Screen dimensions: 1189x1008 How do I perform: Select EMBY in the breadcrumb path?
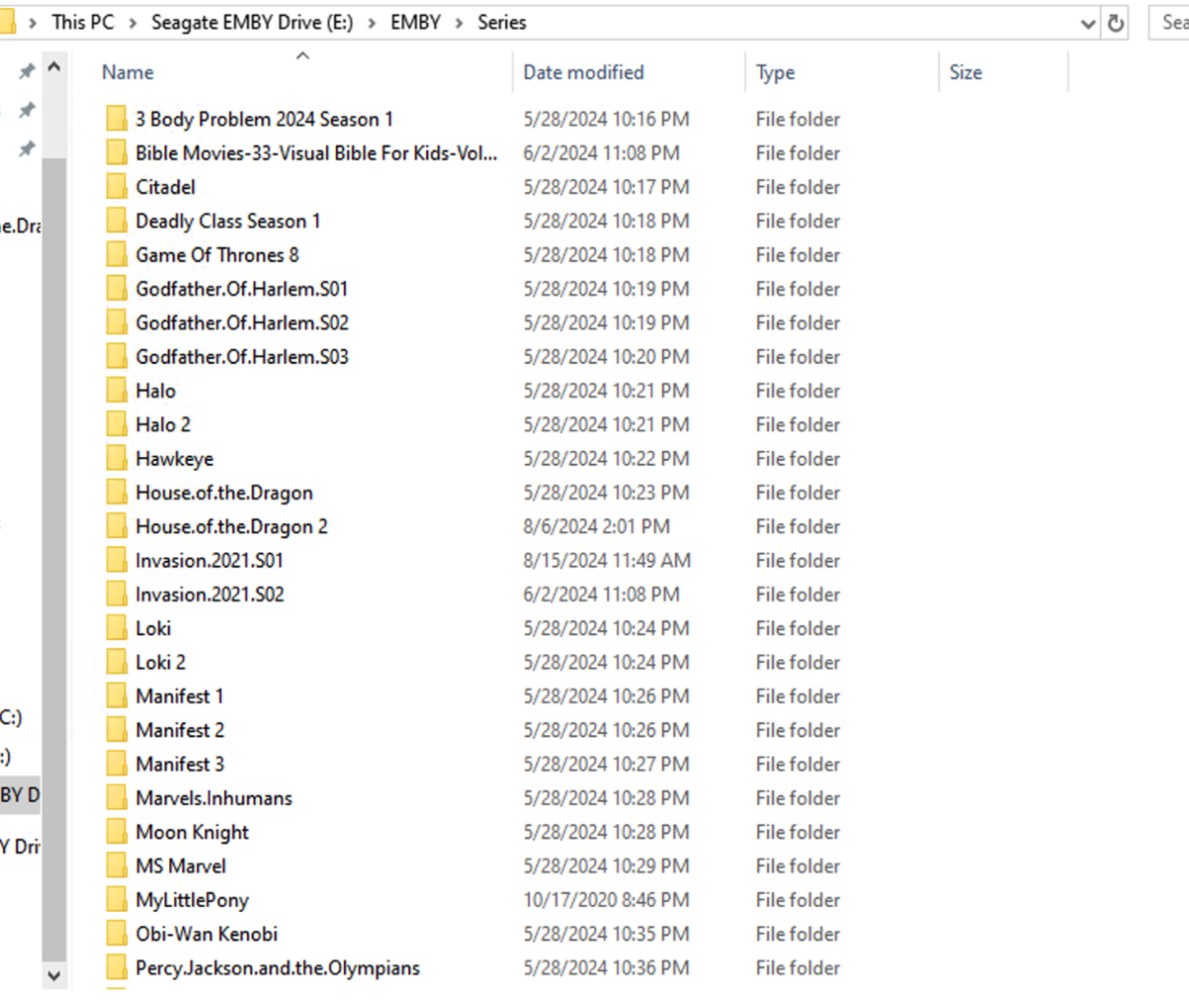click(414, 22)
